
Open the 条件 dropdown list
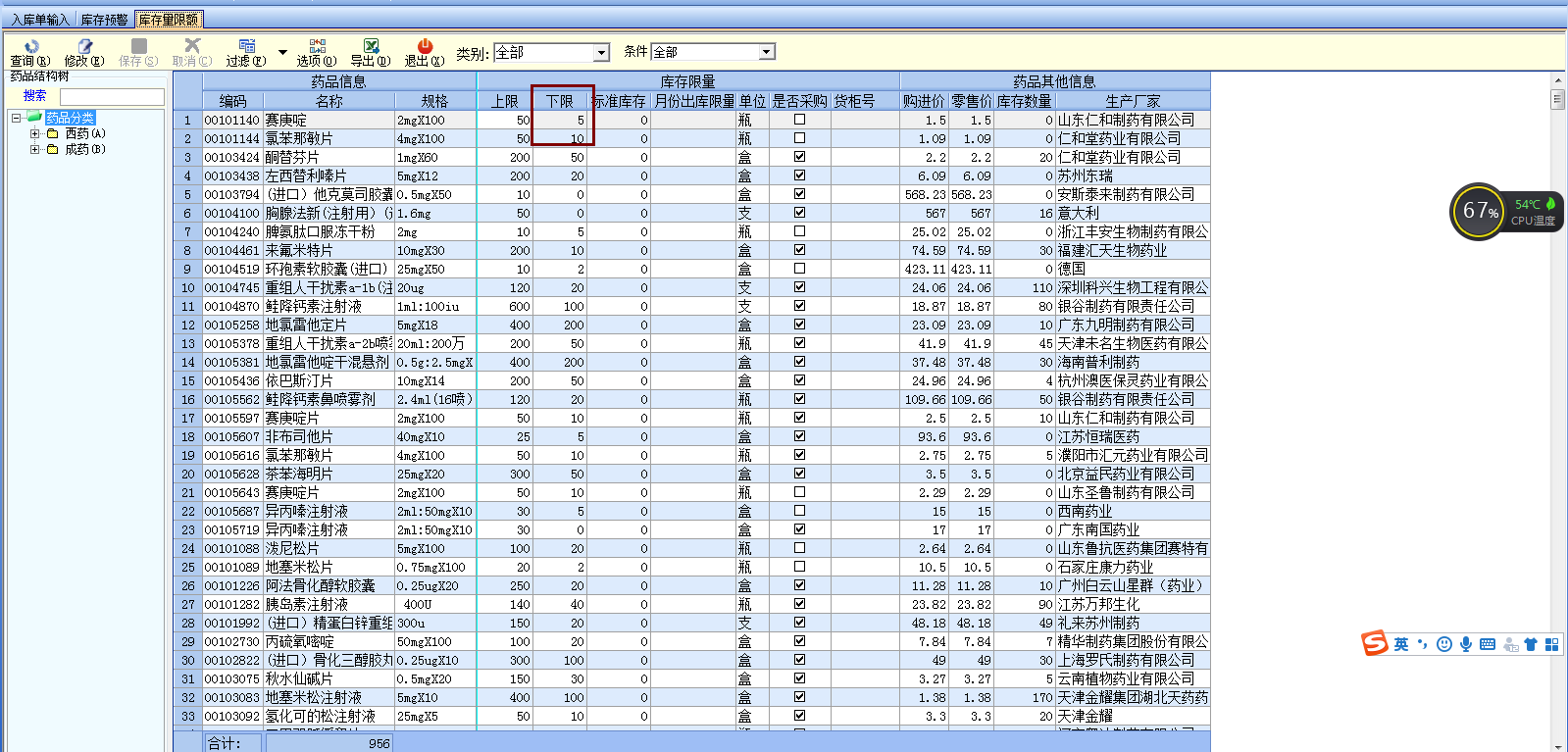767,52
